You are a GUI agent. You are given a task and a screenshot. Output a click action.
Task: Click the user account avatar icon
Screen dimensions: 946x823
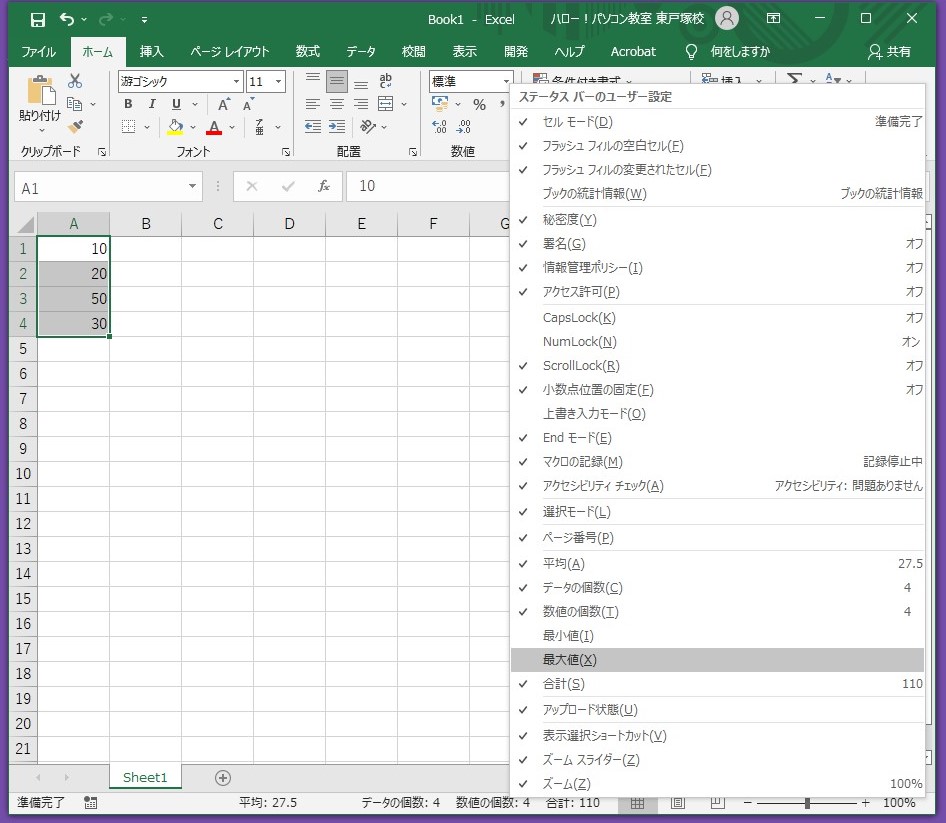pyautogui.click(x=727, y=18)
